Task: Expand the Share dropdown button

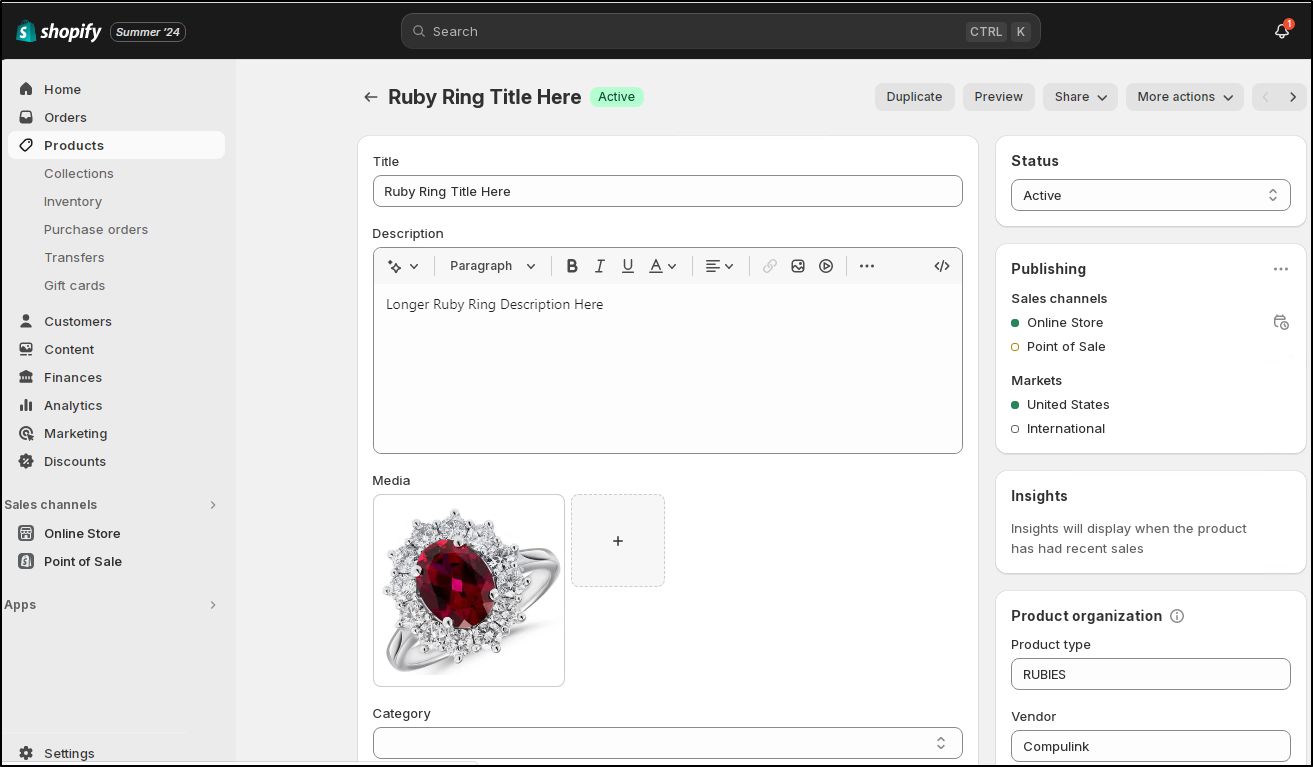Action: [1080, 97]
